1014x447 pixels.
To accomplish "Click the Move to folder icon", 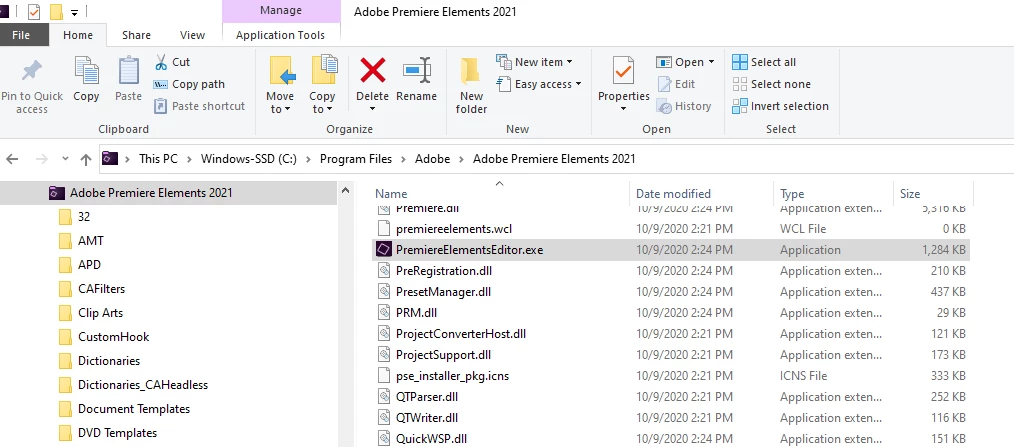I will coord(281,71).
